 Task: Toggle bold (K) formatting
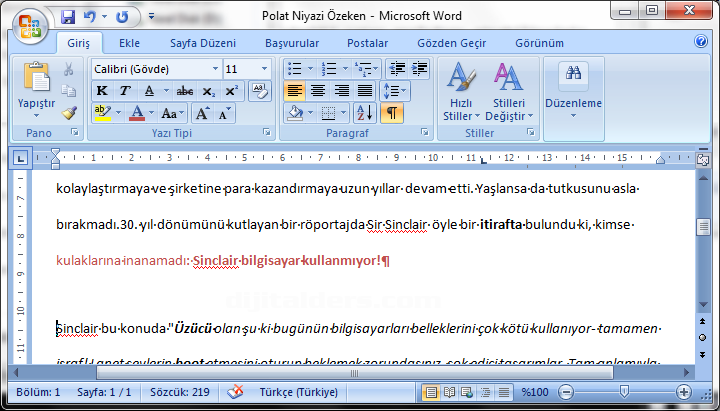tap(102, 91)
